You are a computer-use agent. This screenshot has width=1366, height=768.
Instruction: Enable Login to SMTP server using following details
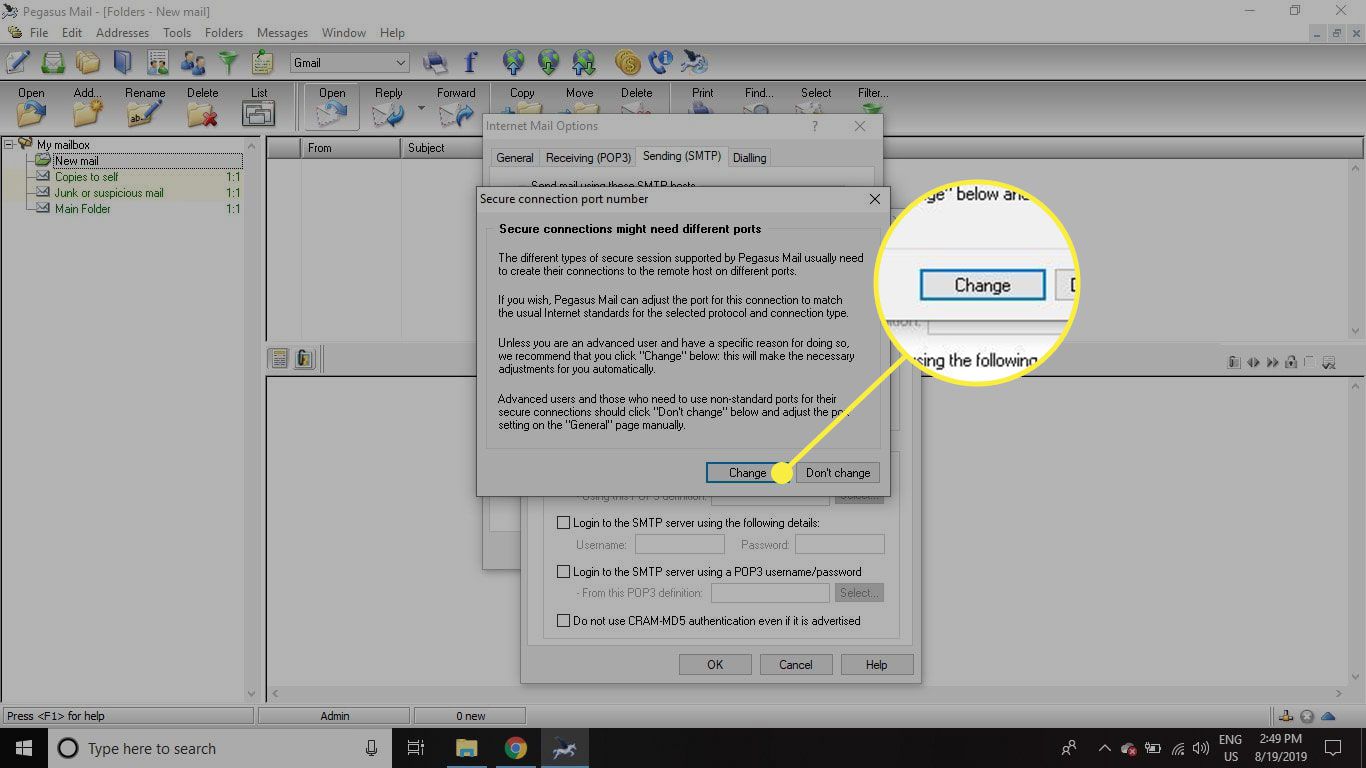564,523
